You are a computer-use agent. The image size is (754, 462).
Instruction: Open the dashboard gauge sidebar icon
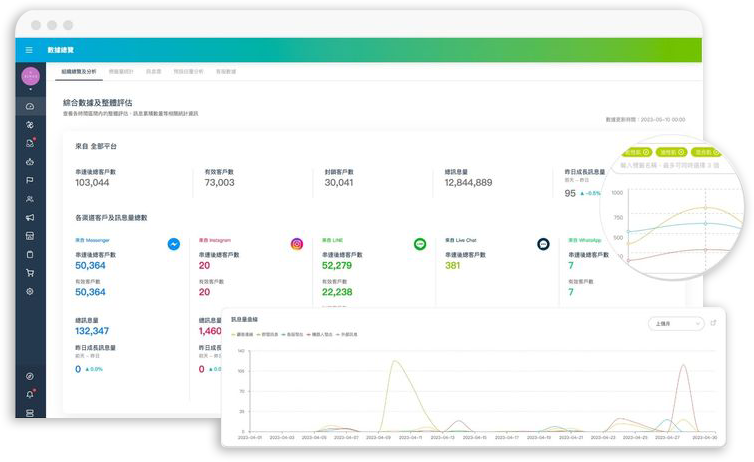click(30, 106)
